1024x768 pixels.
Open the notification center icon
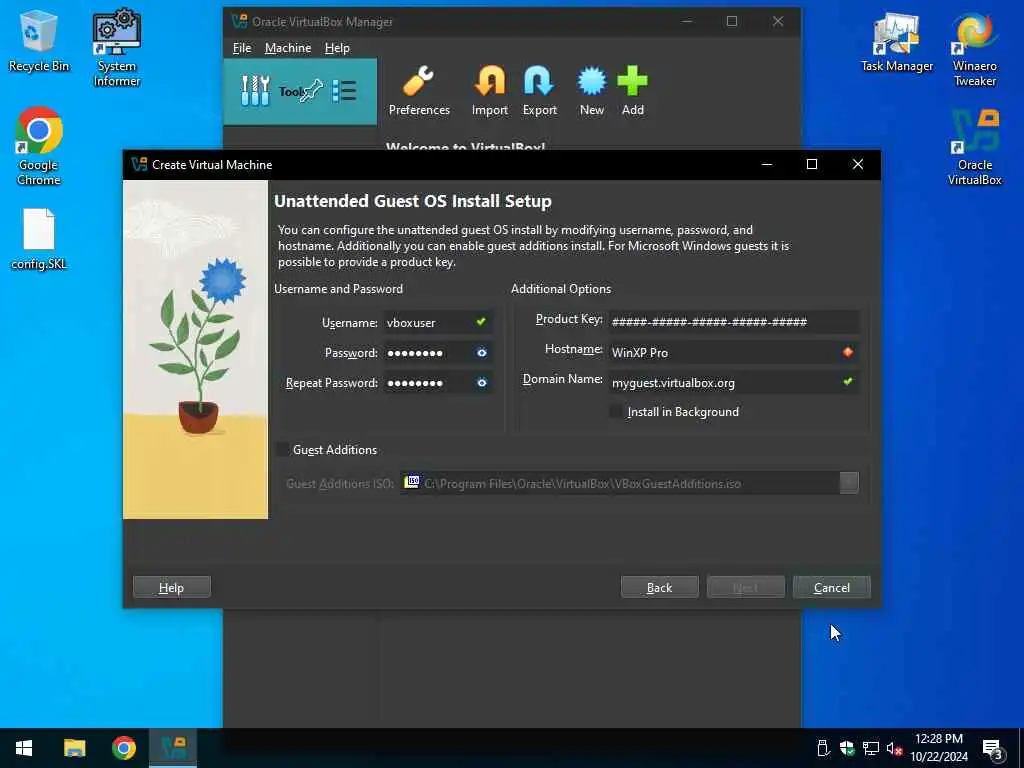(x=992, y=748)
